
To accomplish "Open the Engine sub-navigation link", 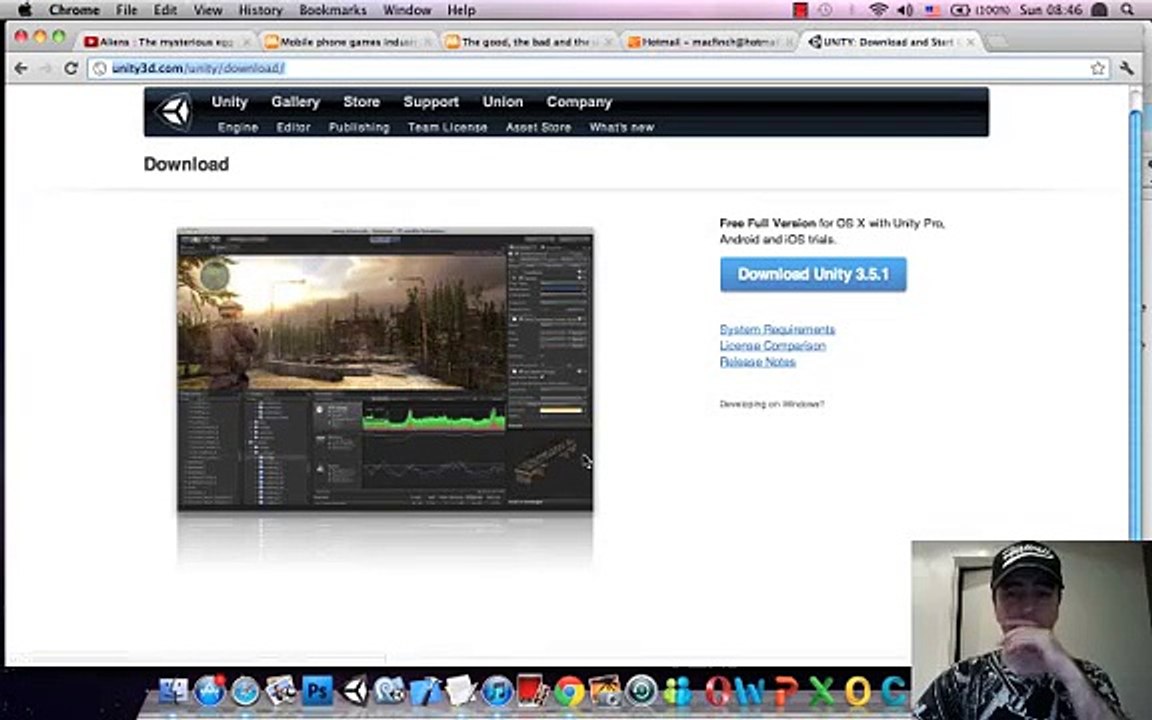I will [237, 127].
